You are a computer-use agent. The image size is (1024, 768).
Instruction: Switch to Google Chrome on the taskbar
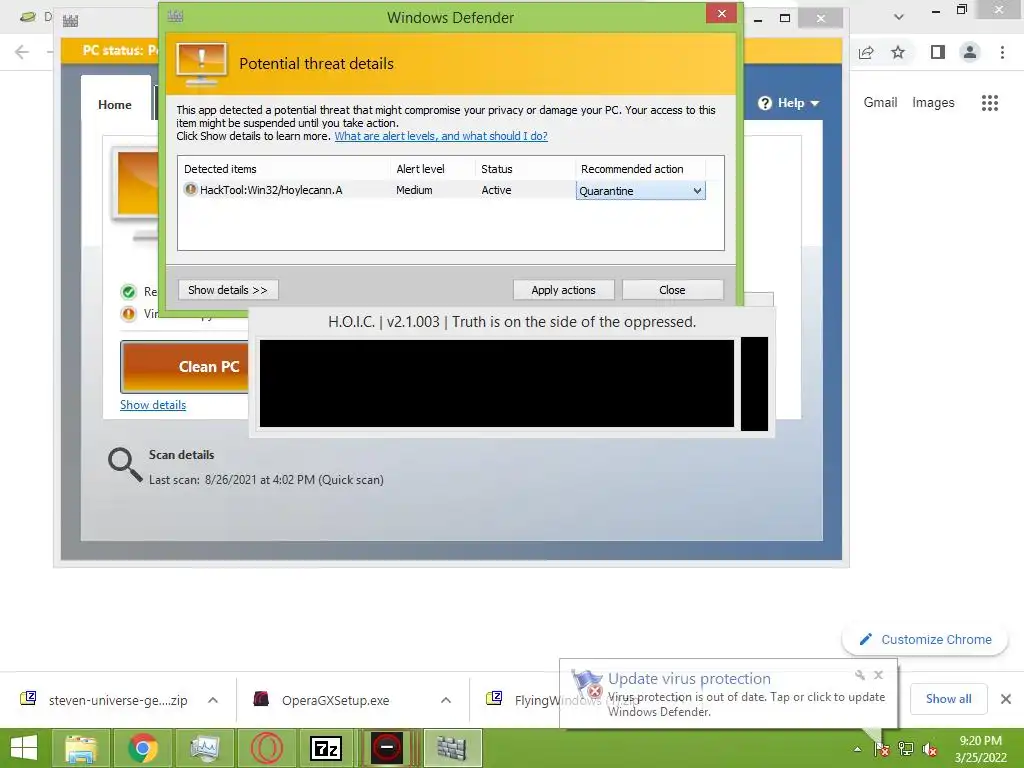coord(142,748)
